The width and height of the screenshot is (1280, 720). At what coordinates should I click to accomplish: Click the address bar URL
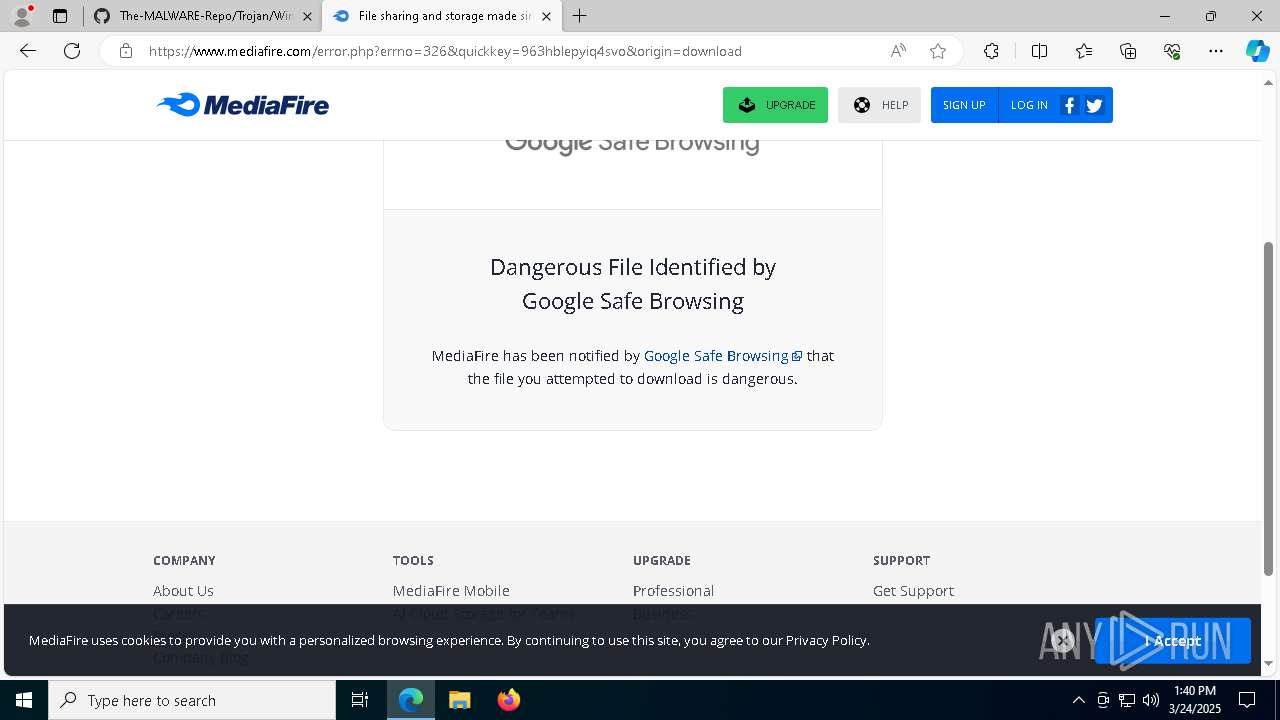tap(445, 51)
